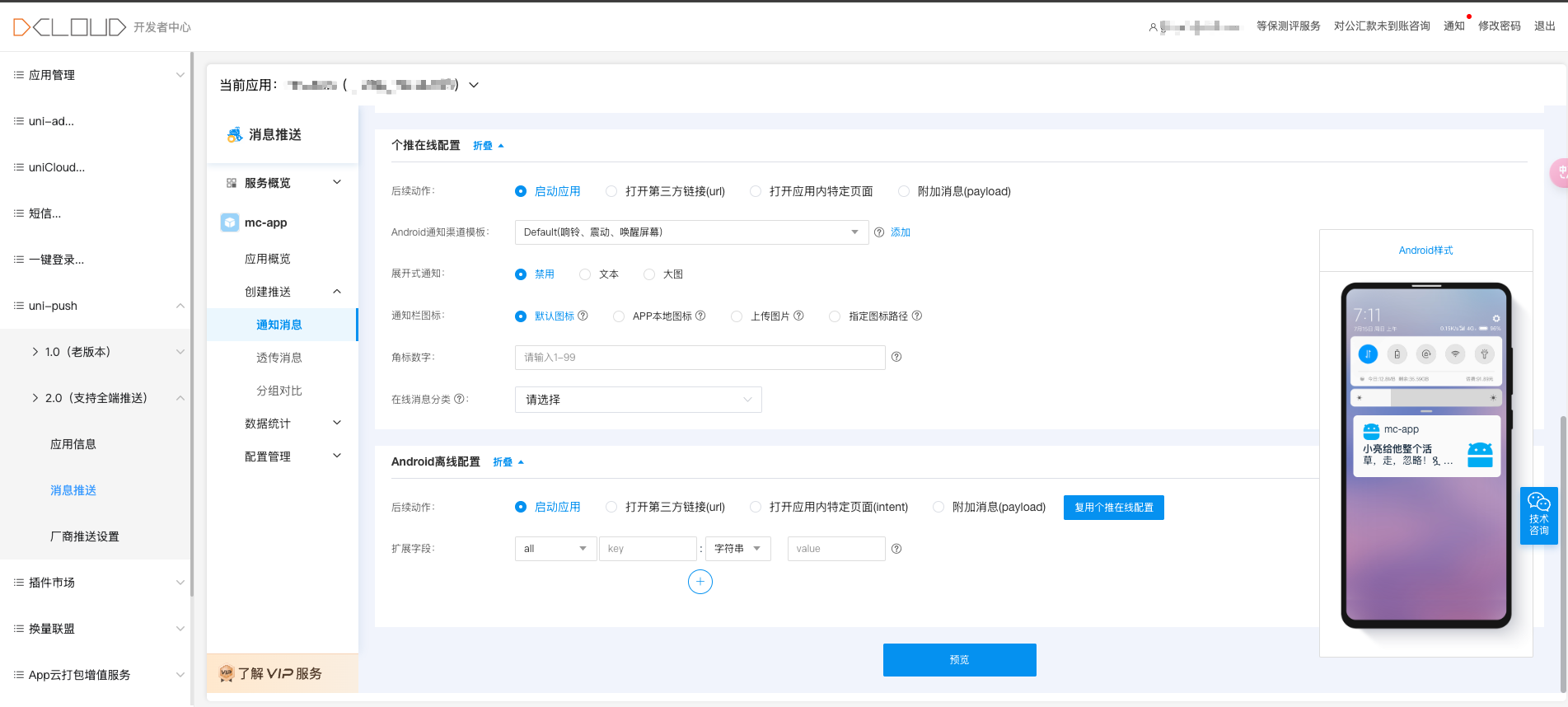
Task: Click the user account avatar icon
Action: [1153, 27]
